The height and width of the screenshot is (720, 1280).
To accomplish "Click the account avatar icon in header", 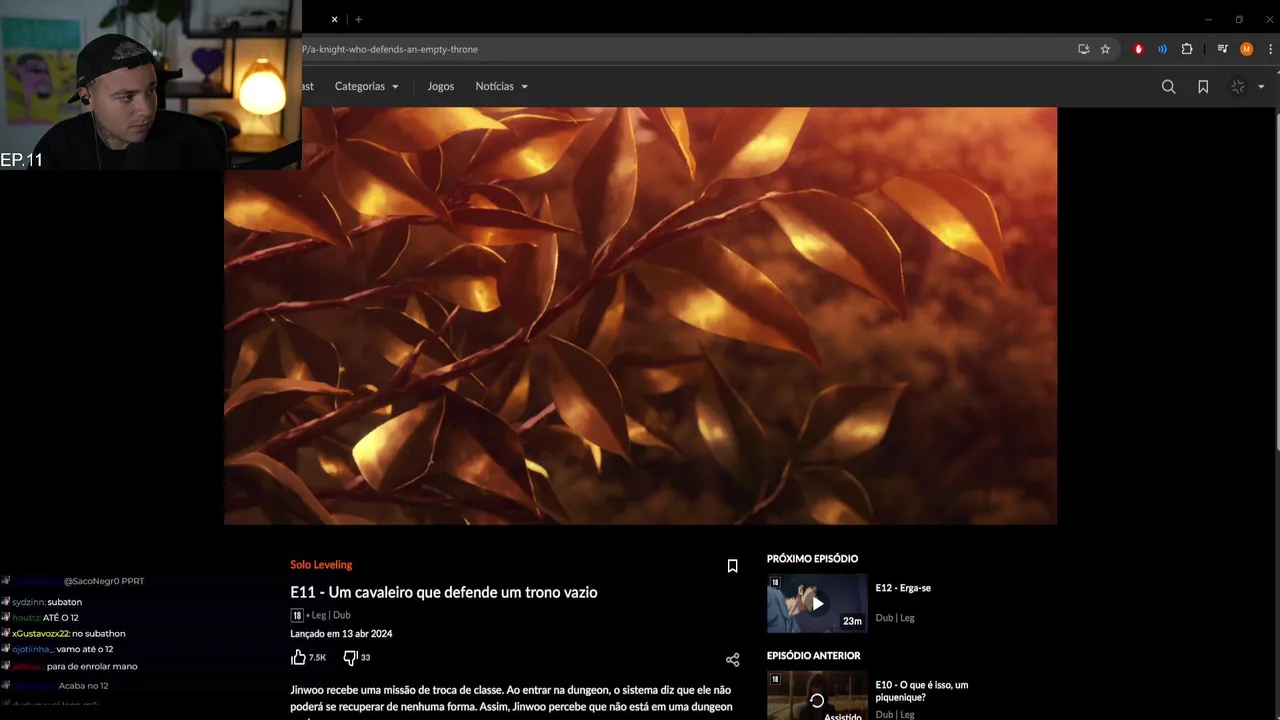I will point(1238,87).
